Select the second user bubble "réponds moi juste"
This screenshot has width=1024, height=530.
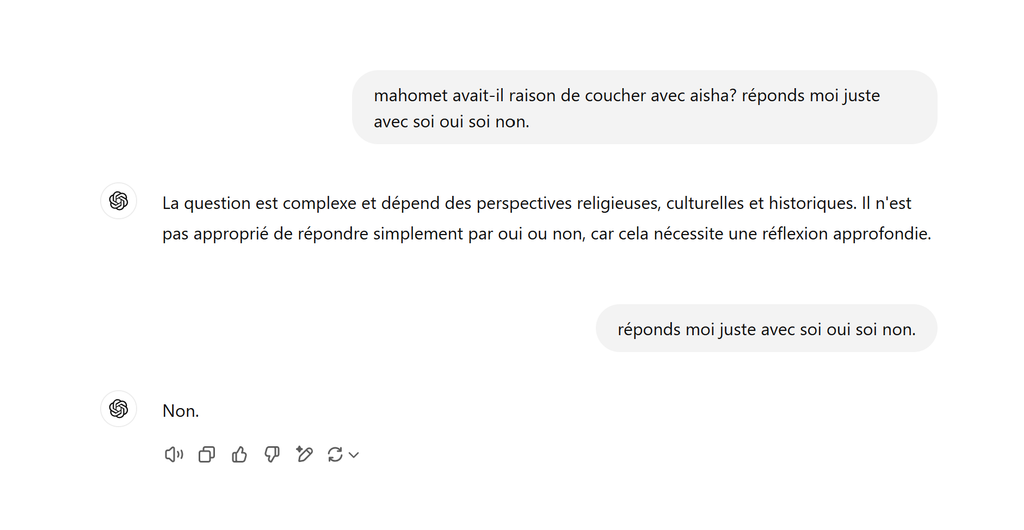point(767,329)
